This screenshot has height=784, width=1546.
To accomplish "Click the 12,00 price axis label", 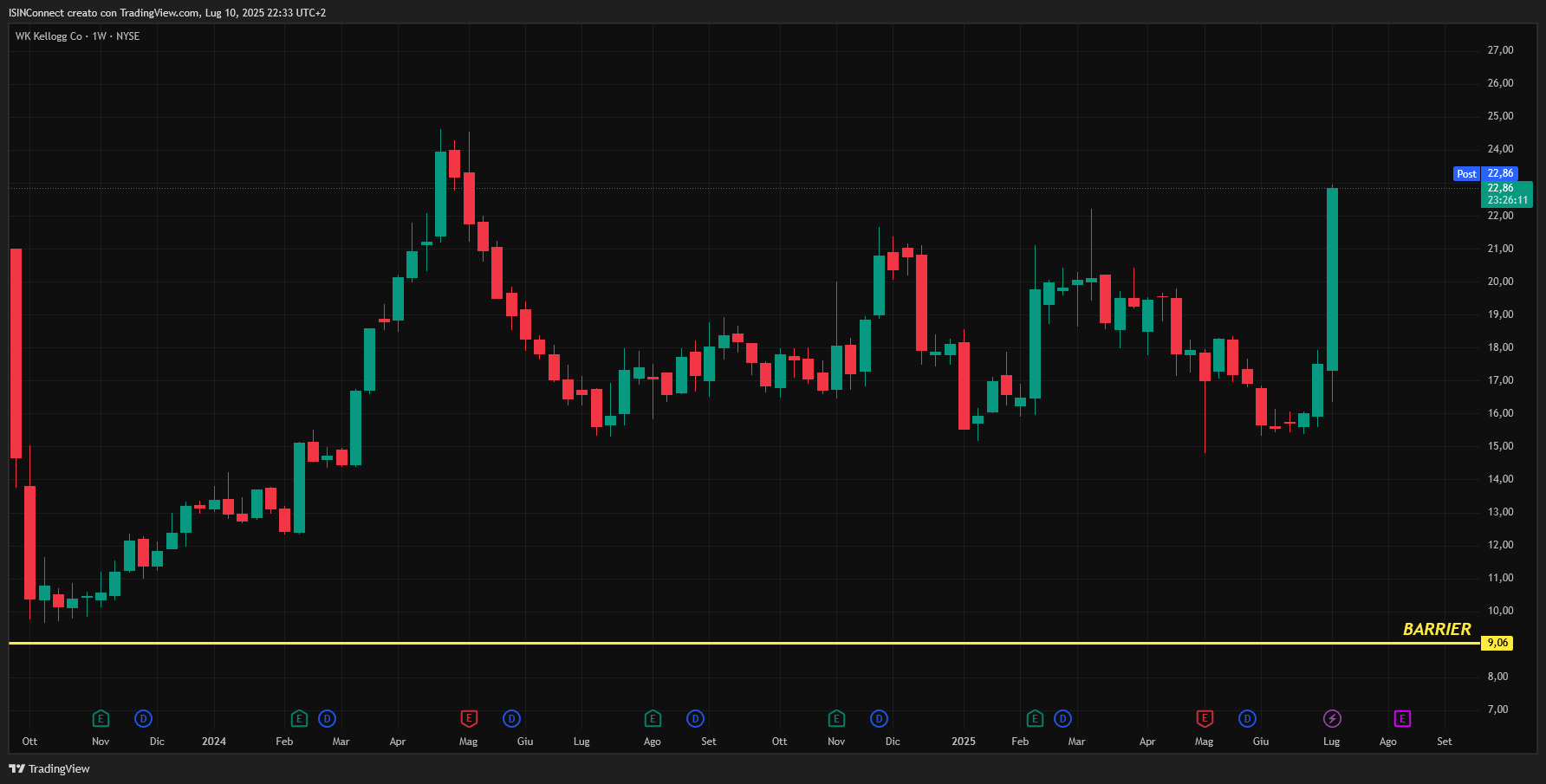I will 1500,545.
